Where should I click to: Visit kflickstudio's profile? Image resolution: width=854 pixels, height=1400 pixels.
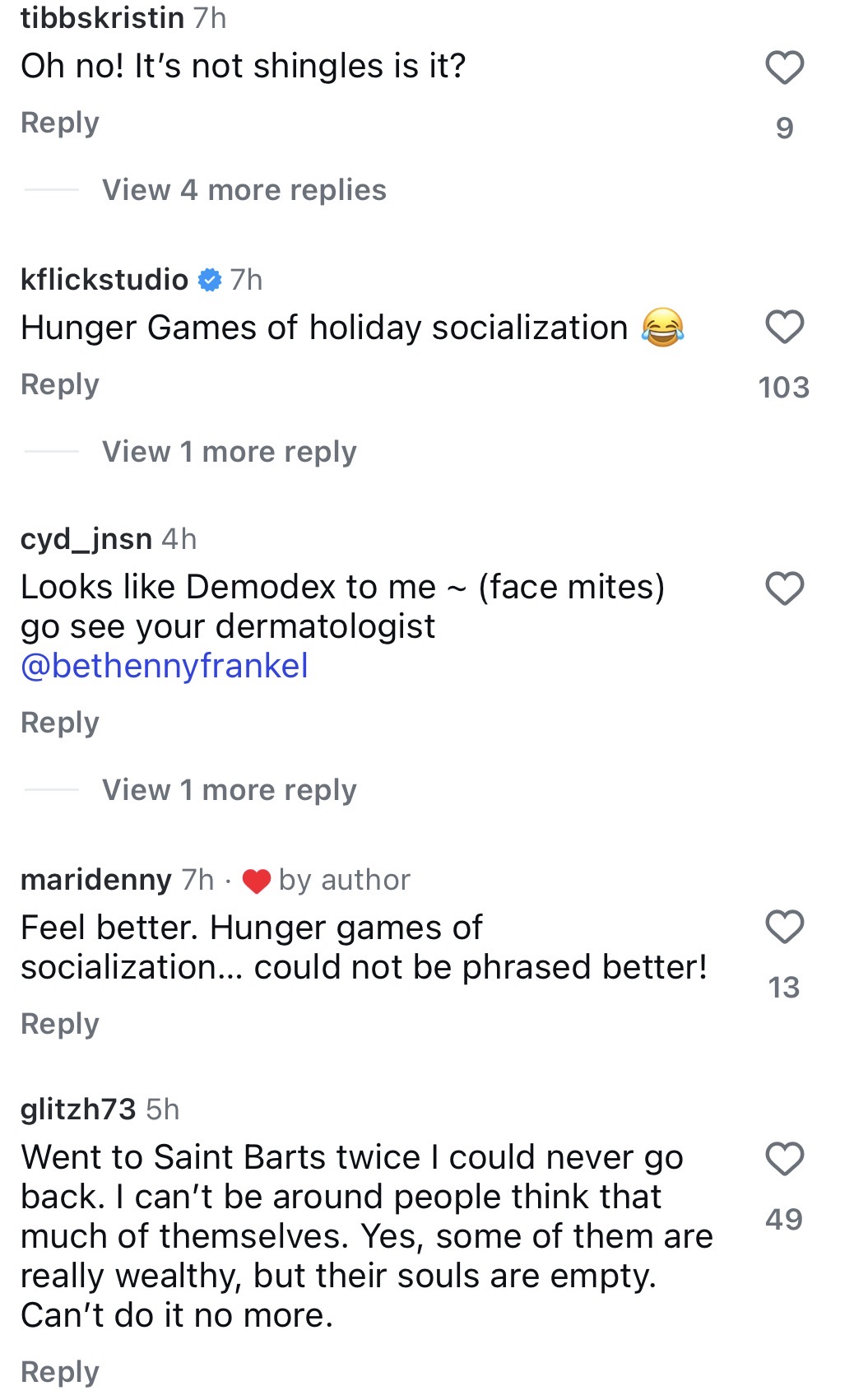[x=104, y=280]
